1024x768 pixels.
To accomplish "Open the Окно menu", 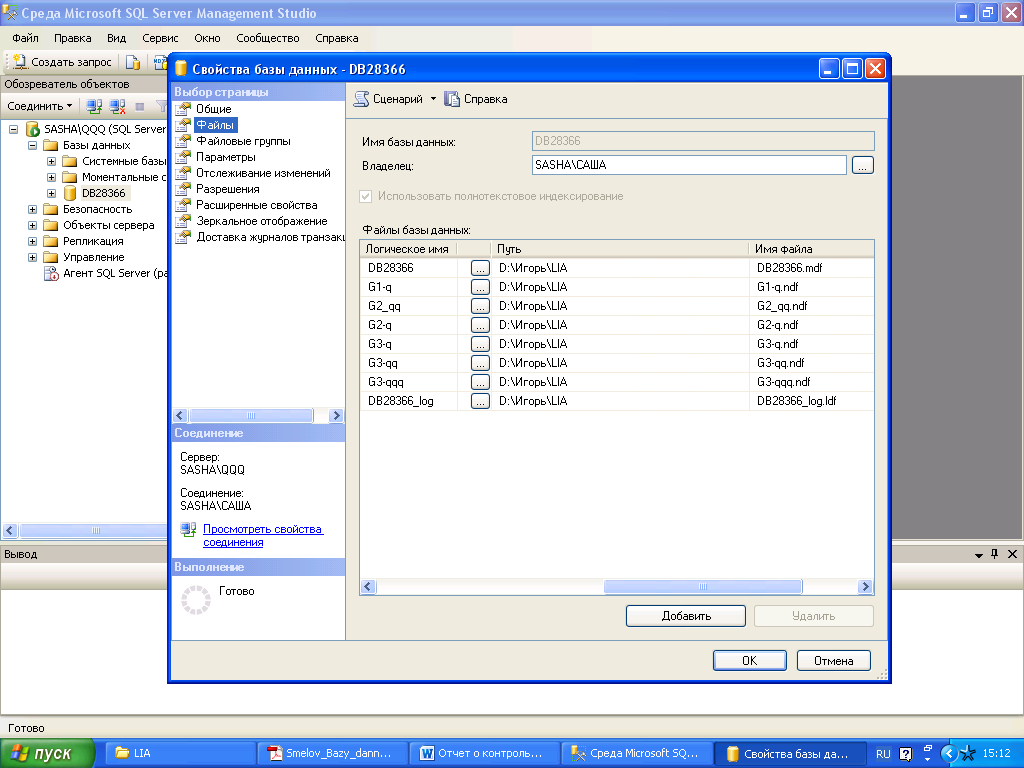I will [x=207, y=38].
